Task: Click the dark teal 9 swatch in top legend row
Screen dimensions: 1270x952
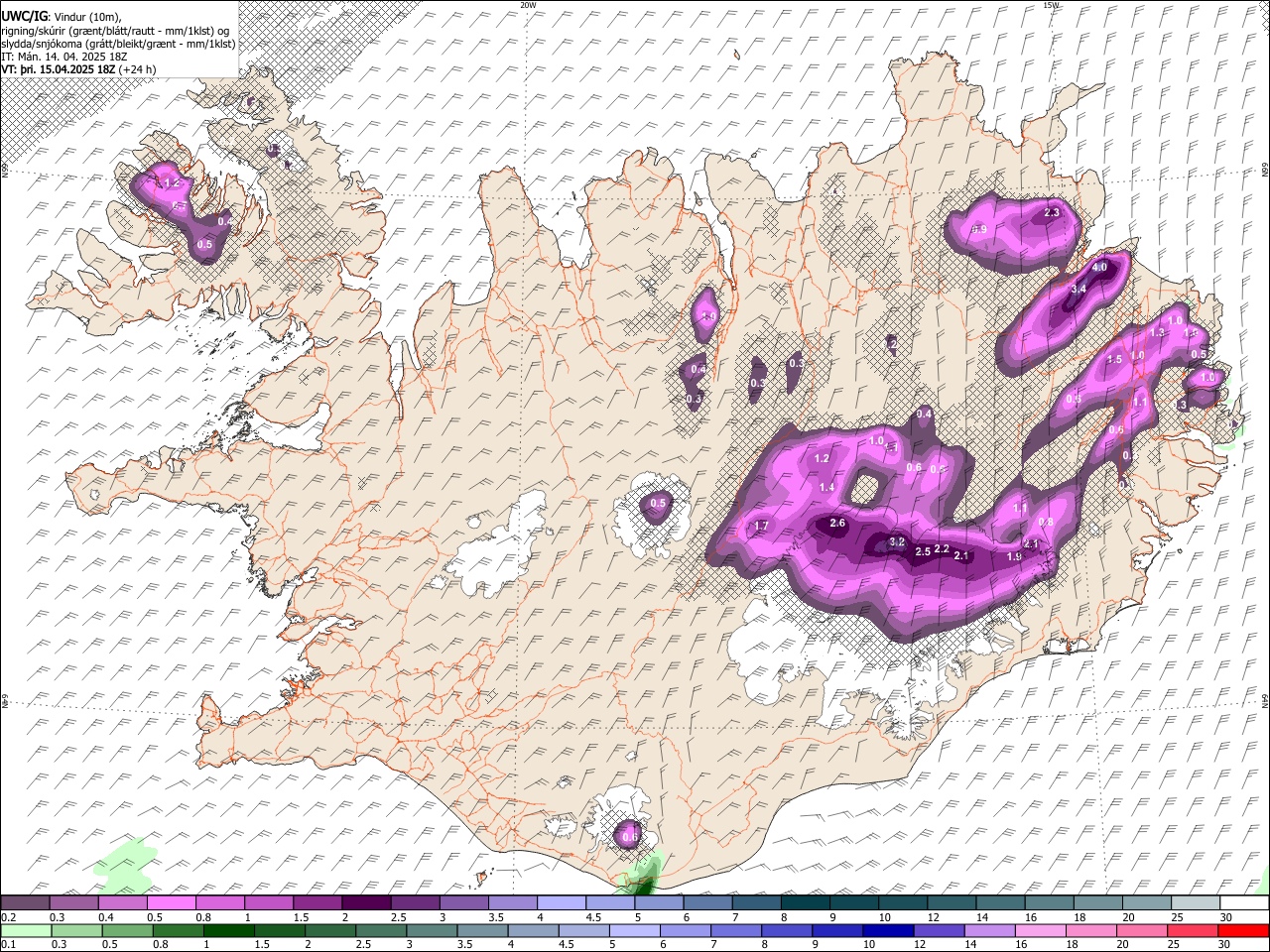Action: (x=806, y=902)
